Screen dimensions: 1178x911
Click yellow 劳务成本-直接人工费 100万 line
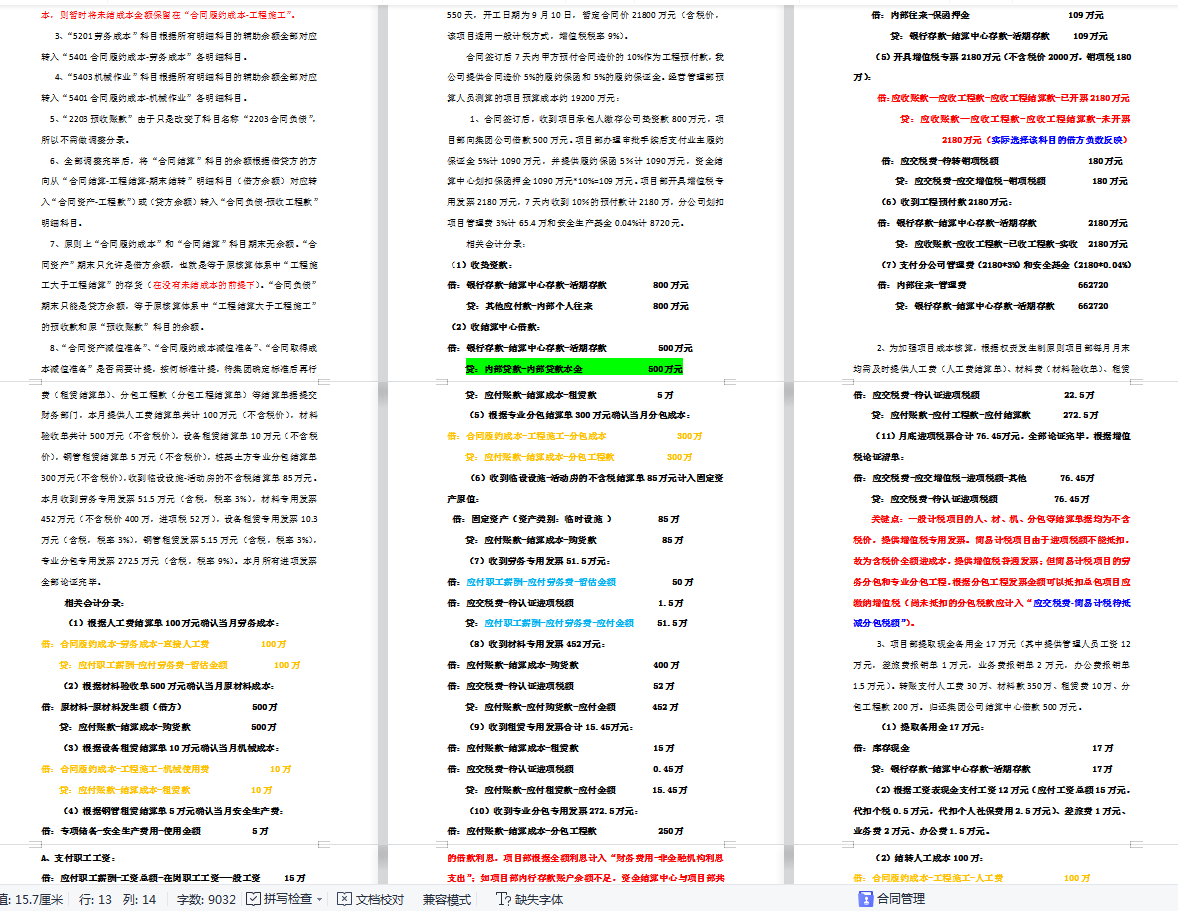(164, 644)
